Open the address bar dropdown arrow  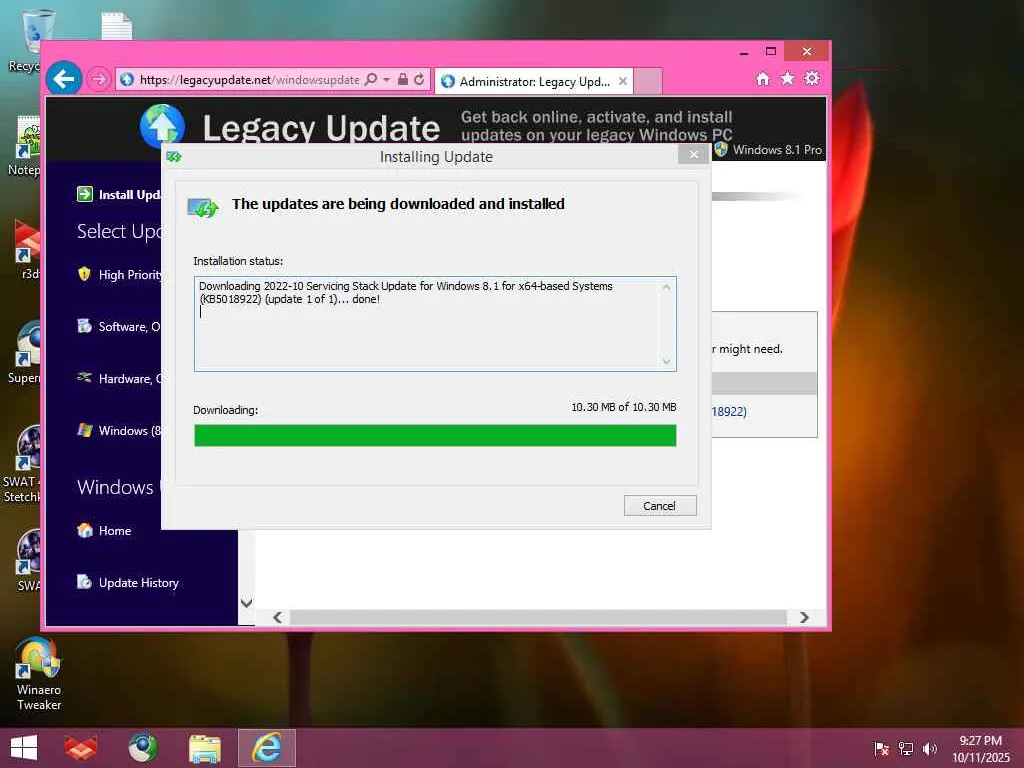pyautogui.click(x=386, y=80)
